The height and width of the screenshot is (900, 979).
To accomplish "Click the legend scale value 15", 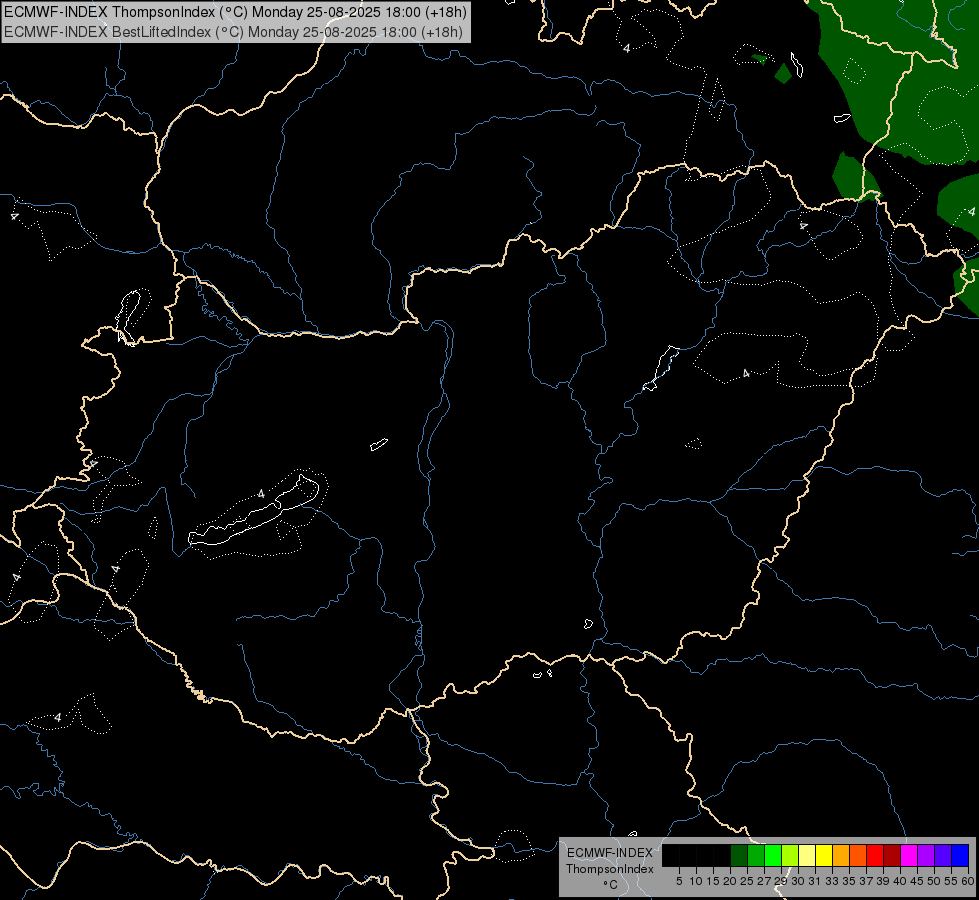I will (713, 881).
